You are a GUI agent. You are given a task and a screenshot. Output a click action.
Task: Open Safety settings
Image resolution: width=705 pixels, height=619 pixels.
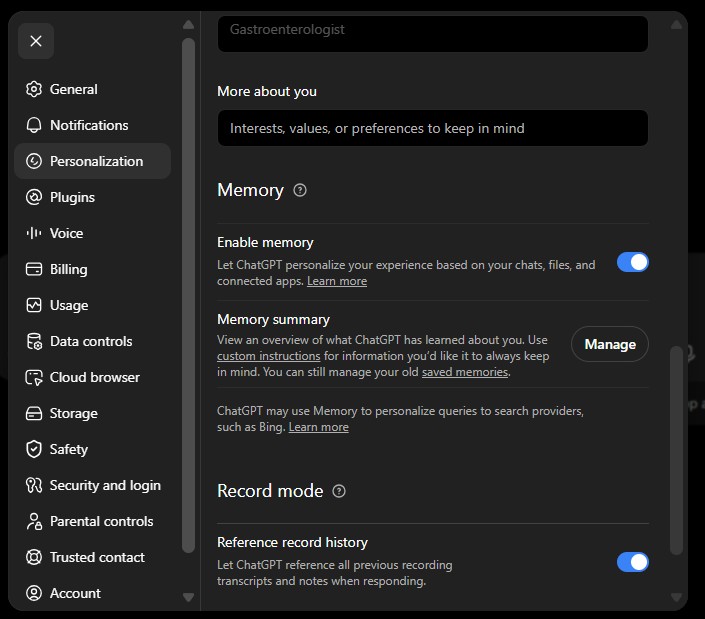tap(92, 449)
